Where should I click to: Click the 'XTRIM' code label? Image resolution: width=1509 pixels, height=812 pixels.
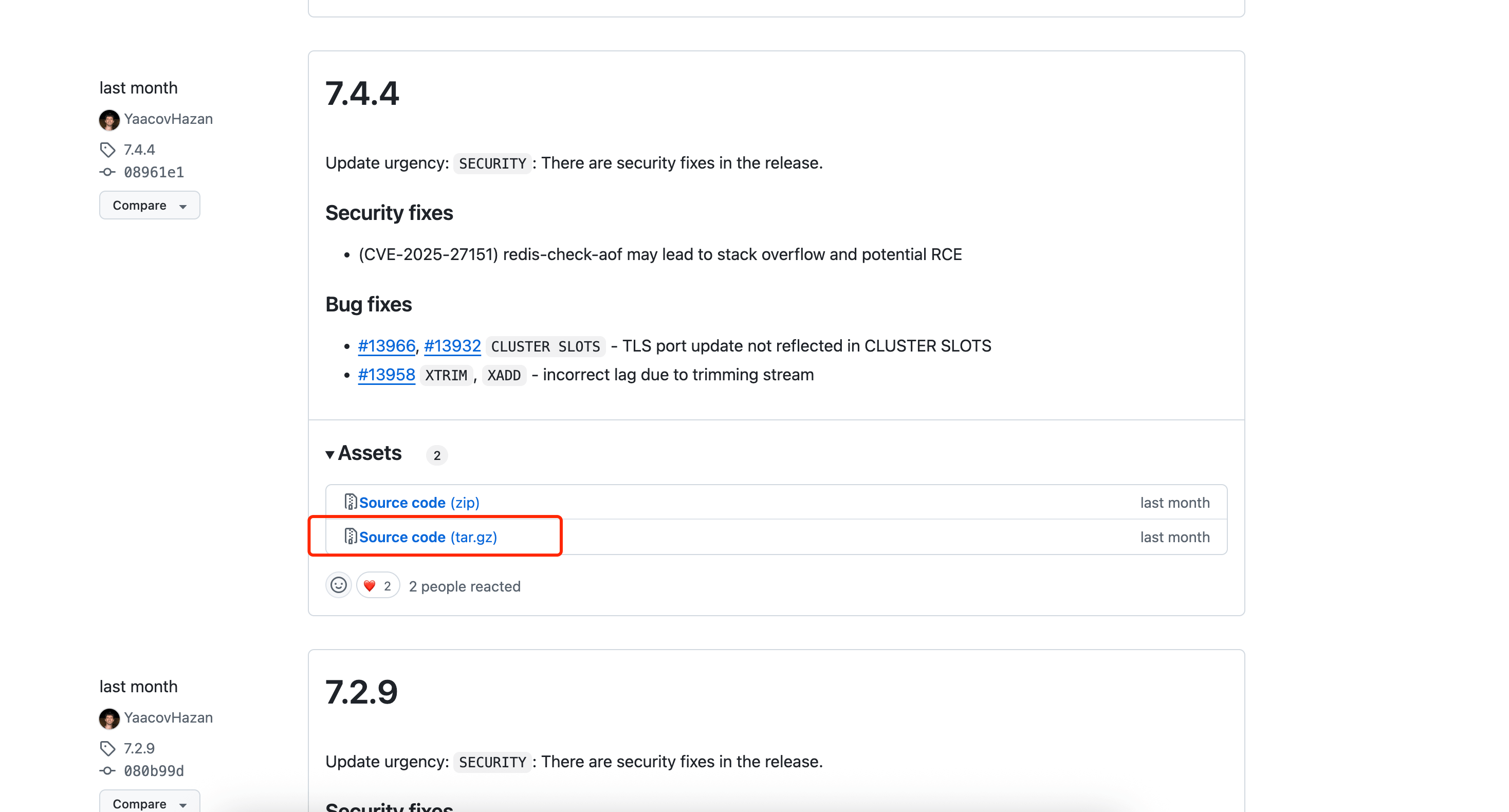click(x=446, y=375)
